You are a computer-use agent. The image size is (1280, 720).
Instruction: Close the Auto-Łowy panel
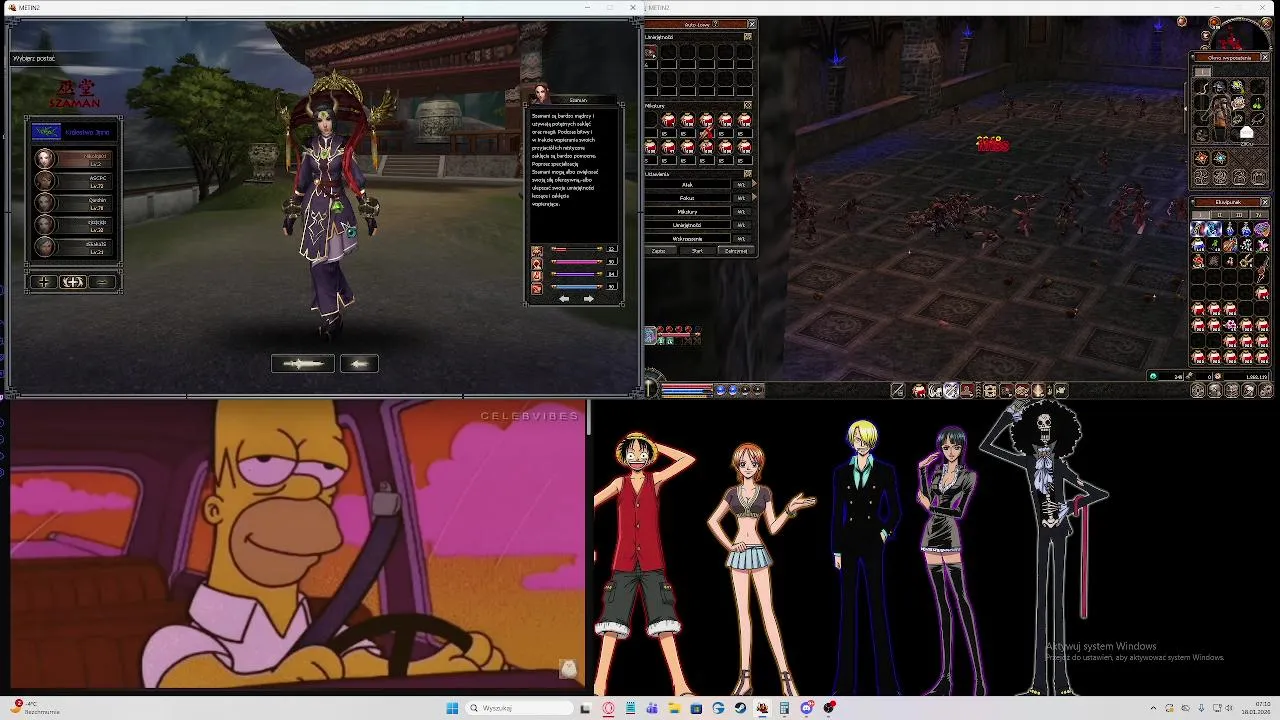tap(752, 24)
